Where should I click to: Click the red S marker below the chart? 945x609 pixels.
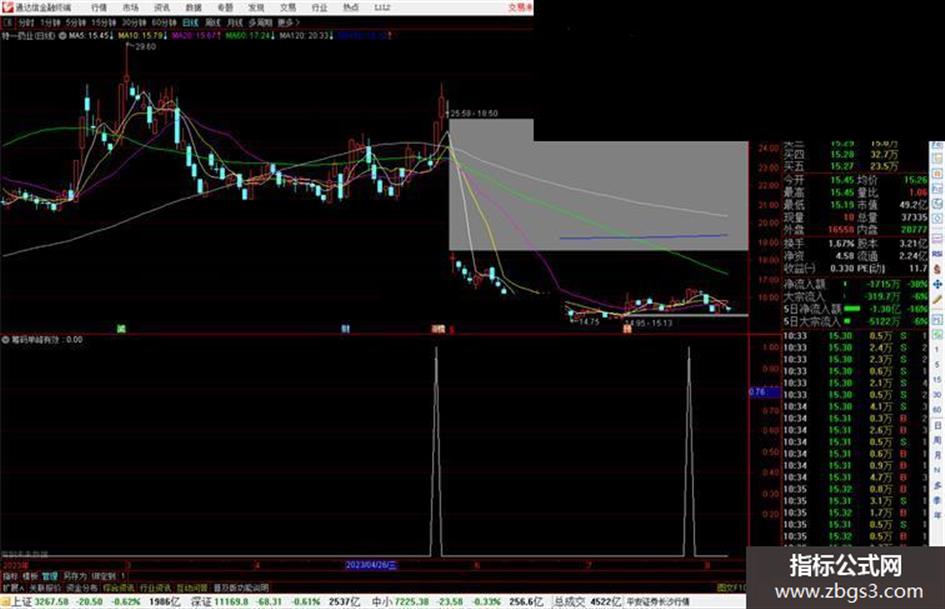point(451,330)
